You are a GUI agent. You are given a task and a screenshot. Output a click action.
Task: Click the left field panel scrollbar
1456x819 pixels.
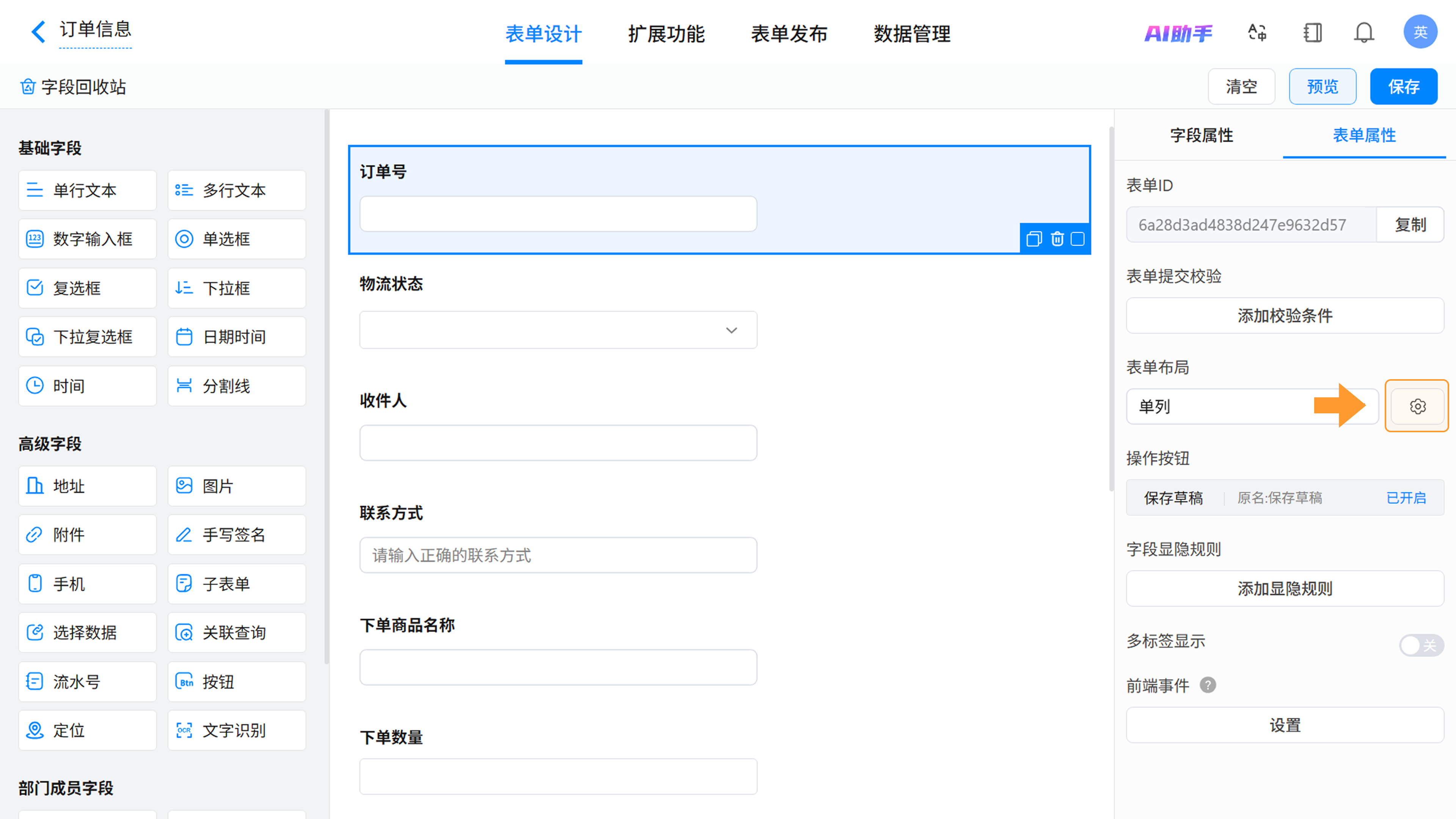click(x=326, y=387)
